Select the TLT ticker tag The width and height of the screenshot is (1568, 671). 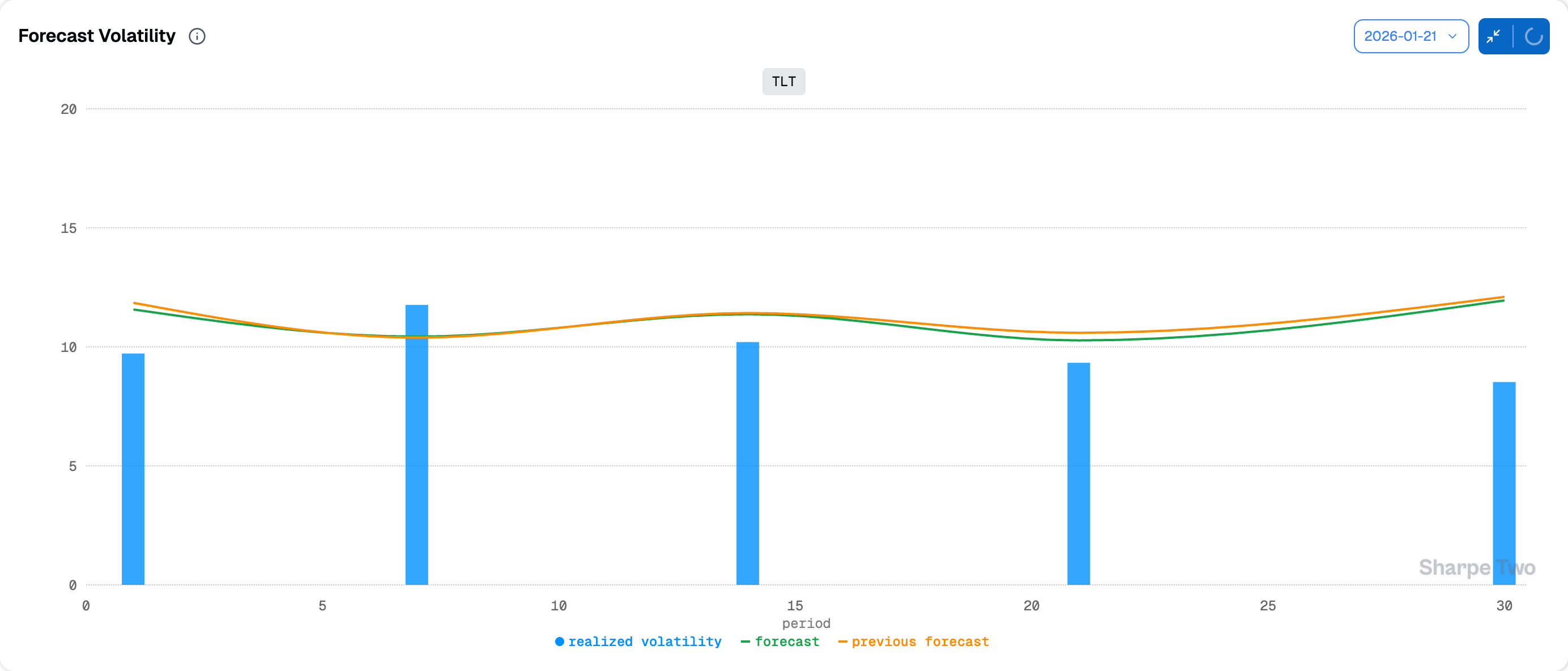[783, 82]
